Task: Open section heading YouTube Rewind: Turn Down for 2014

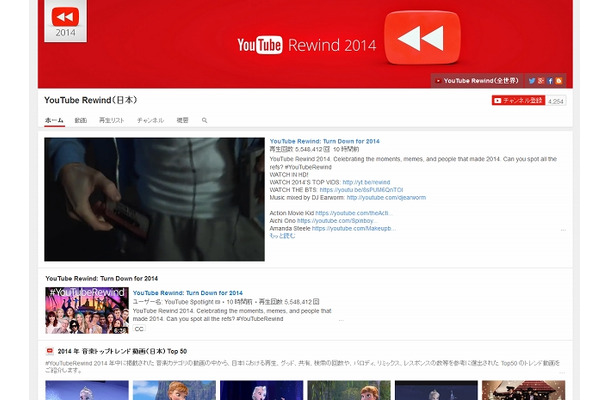Action: [102, 279]
